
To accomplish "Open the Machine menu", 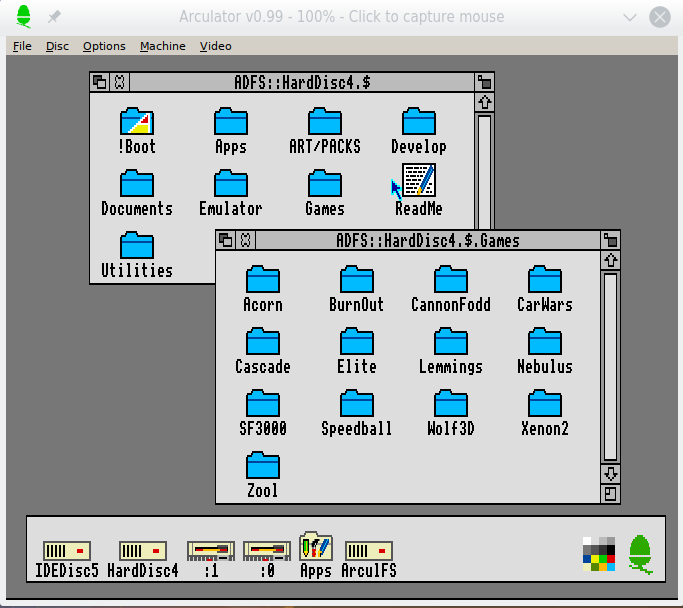I will pos(162,46).
